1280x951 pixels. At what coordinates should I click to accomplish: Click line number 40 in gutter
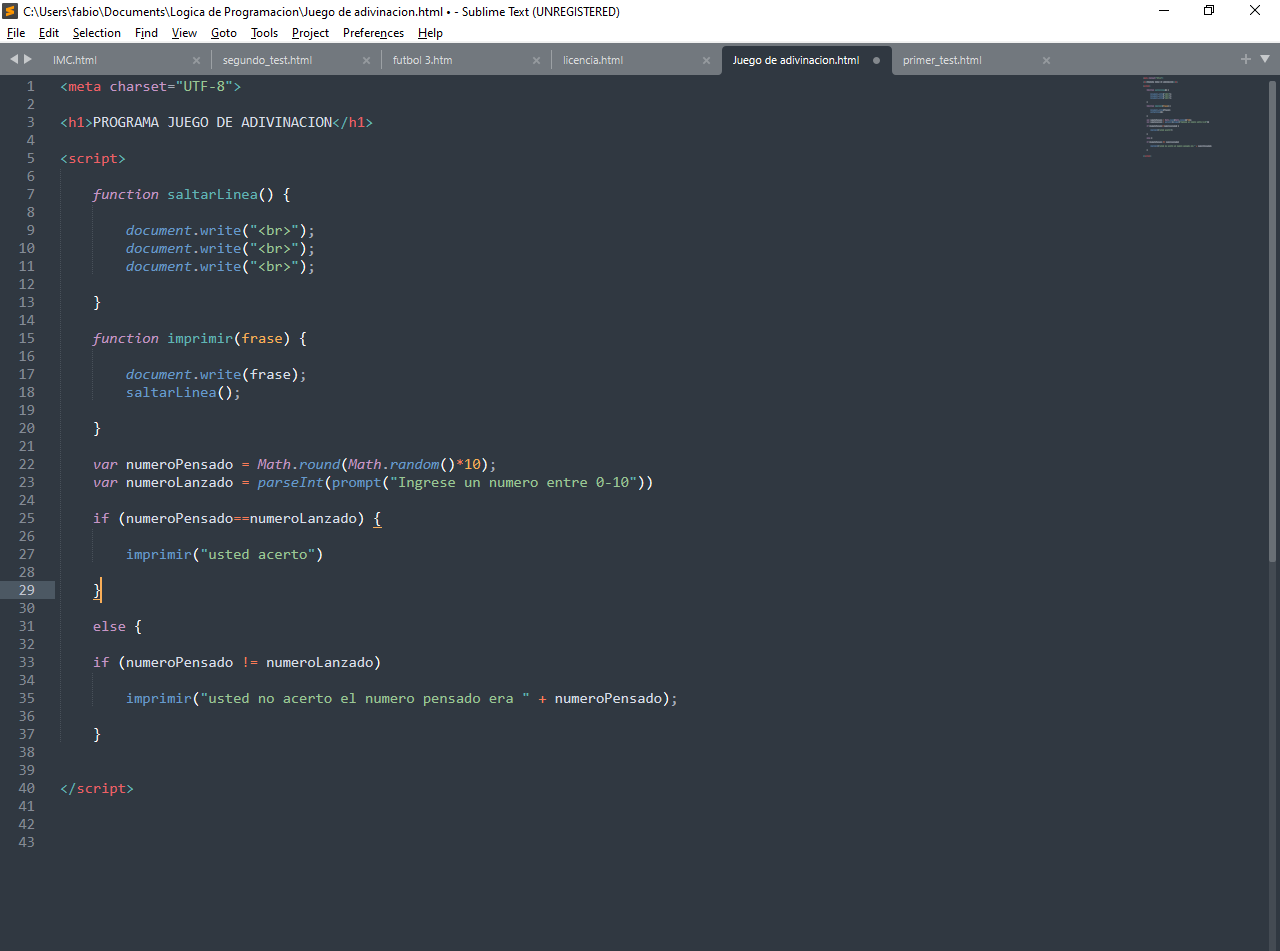pyautogui.click(x=27, y=788)
